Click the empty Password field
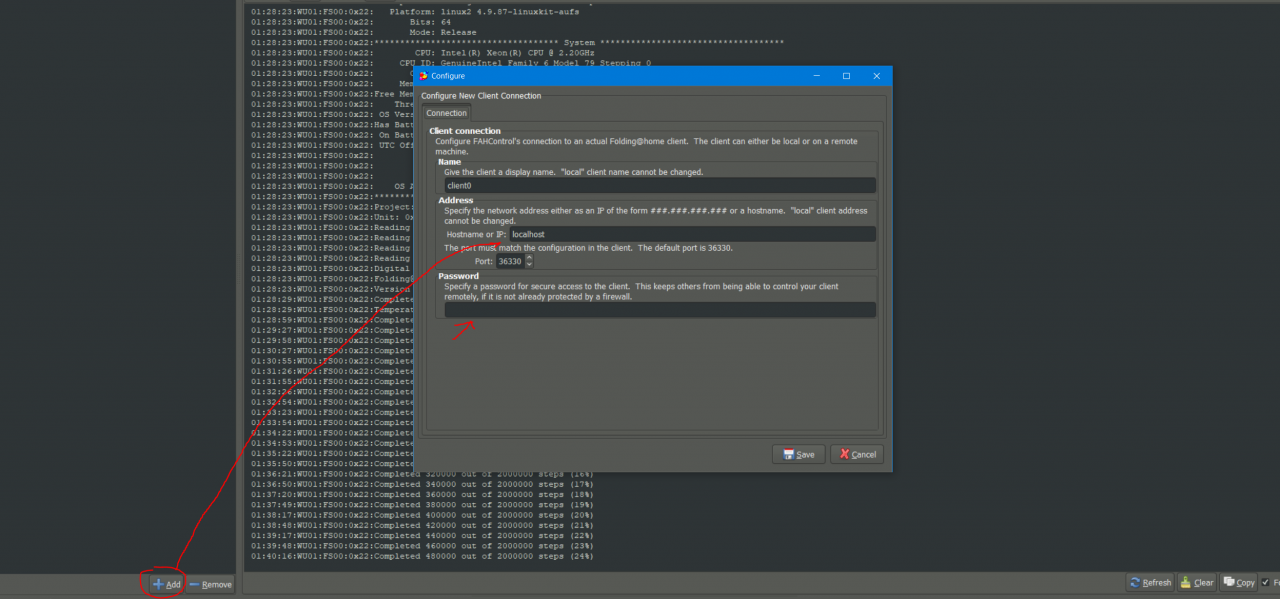The width and height of the screenshot is (1280, 599). tap(660, 310)
